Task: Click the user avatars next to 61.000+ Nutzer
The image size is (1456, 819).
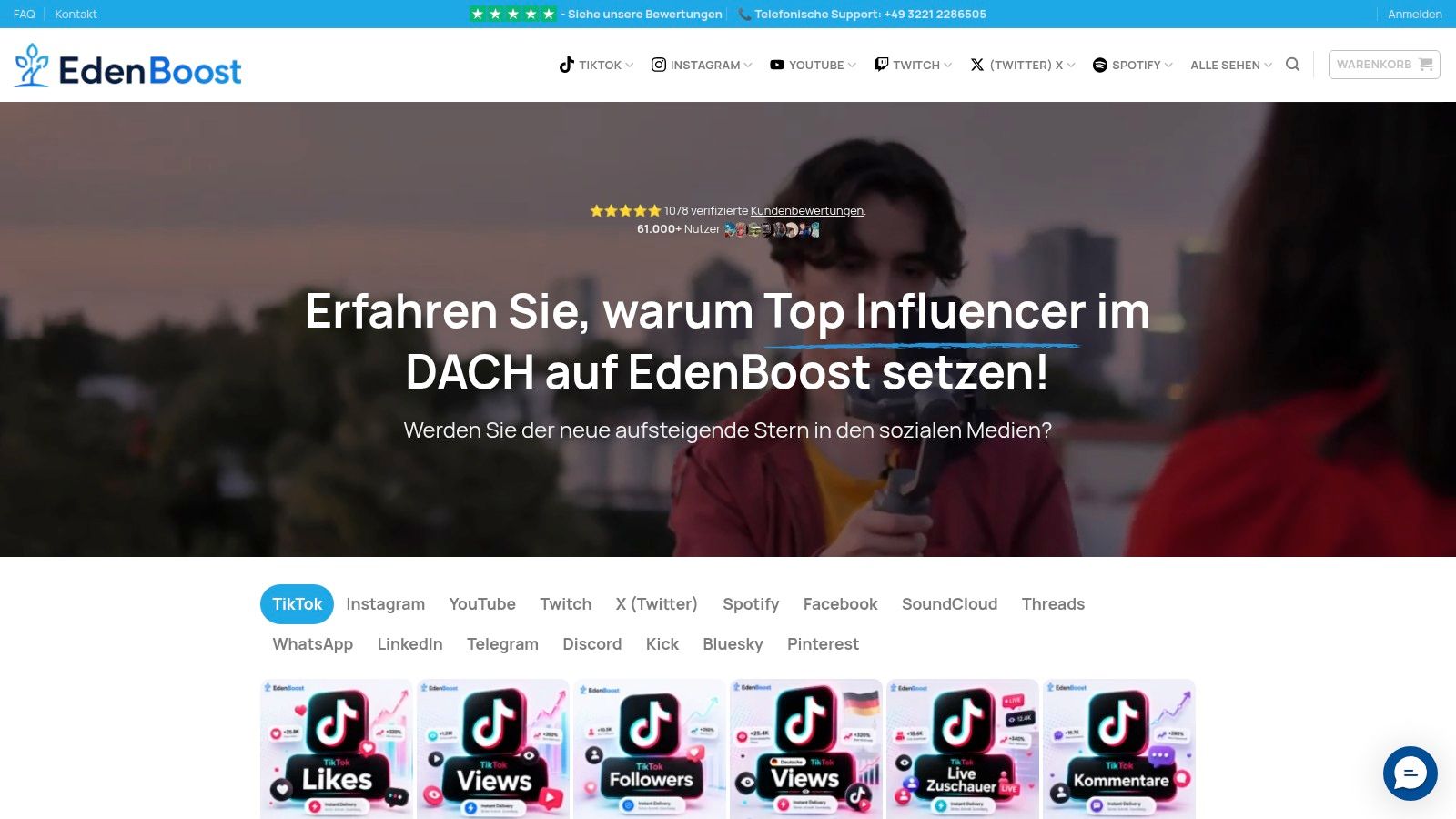Action: click(x=772, y=229)
